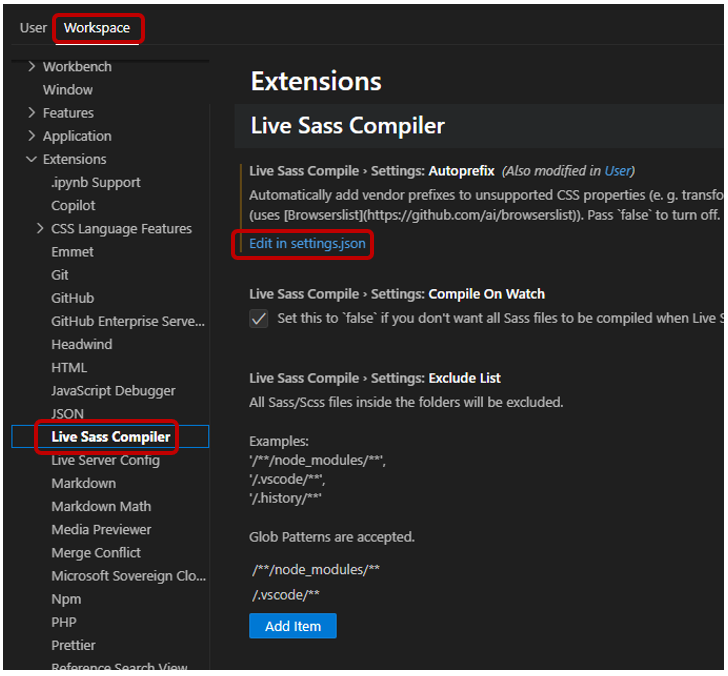728x676 pixels.
Task: Click the Autoprefix setting title
Action: tap(372, 171)
